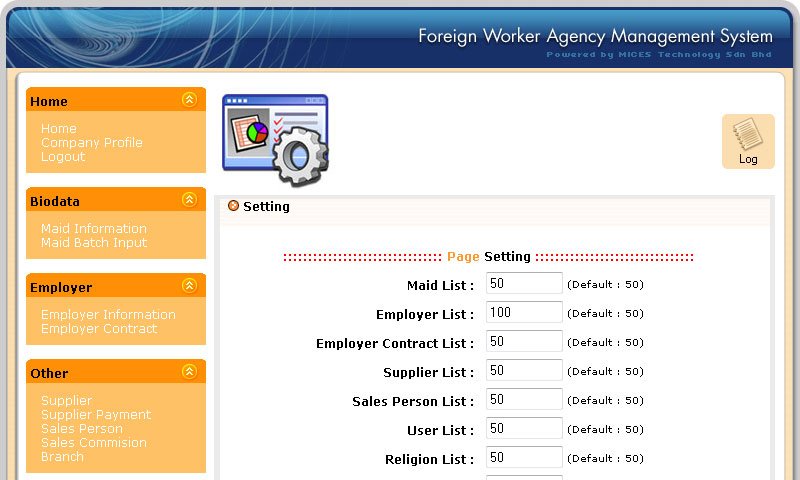Open the Branch link
Image resolution: width=800 pixels, height=480 pixels.
[x=62, y=457]
